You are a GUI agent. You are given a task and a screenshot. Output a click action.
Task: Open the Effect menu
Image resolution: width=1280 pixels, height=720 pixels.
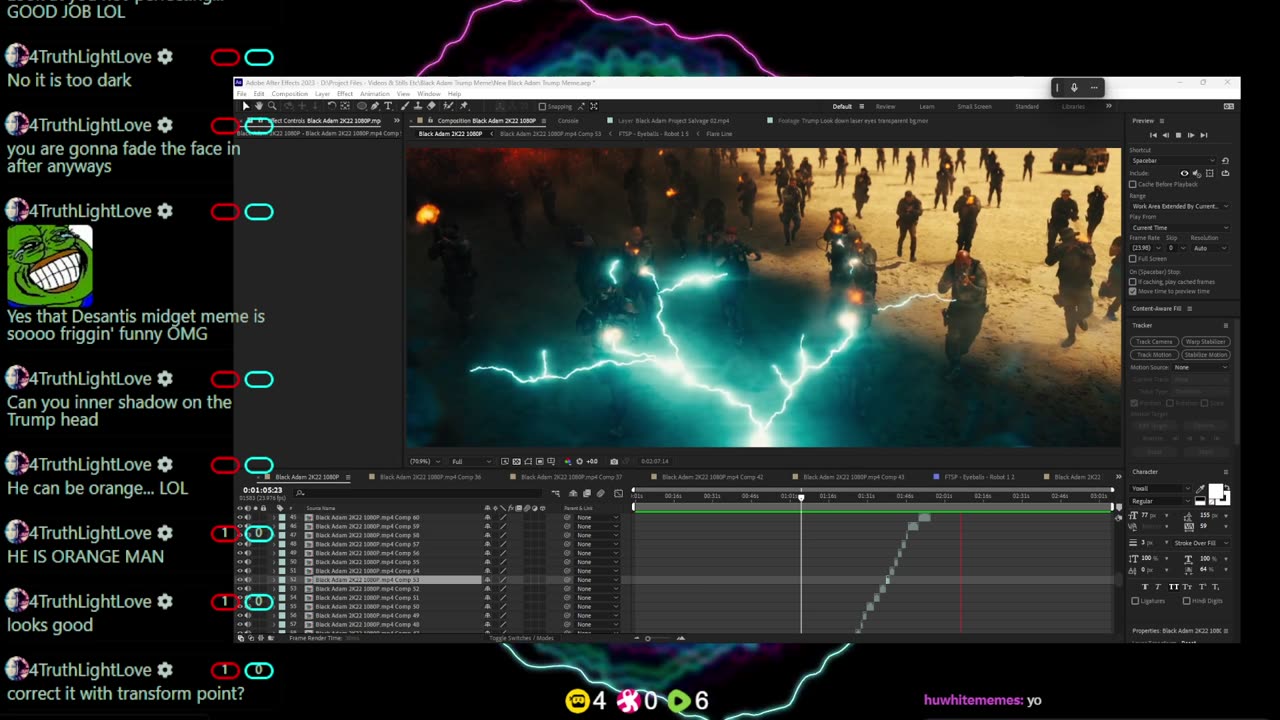345,94
